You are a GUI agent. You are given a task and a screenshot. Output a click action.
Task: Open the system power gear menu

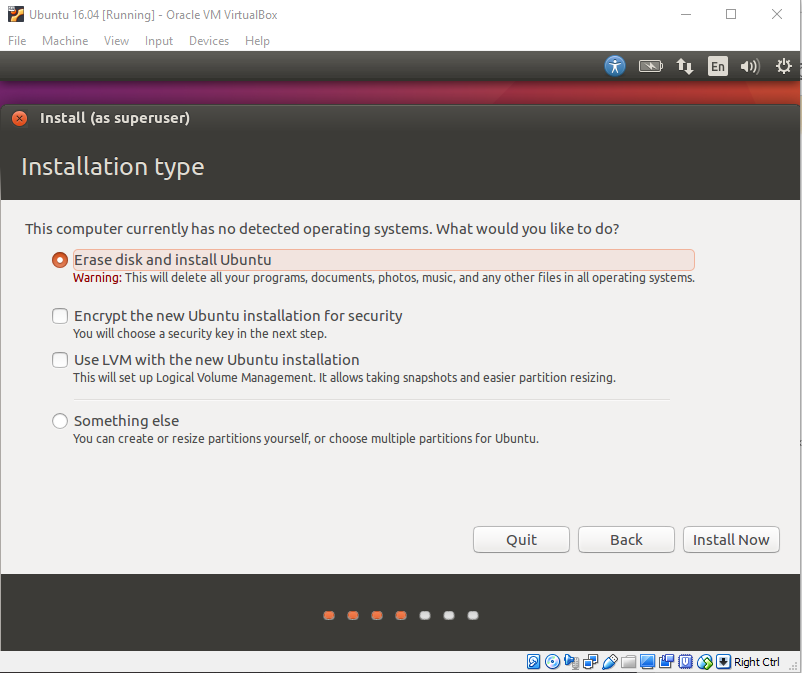click(x=784, y=66)
